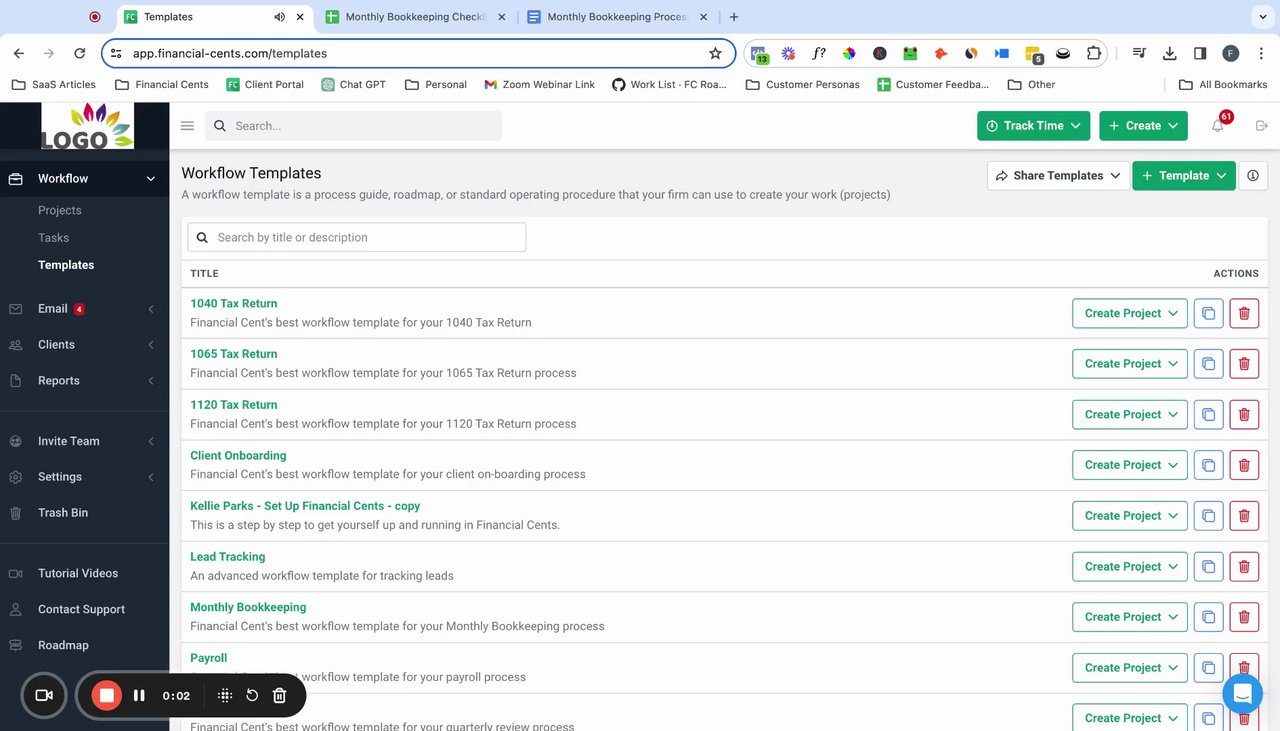
Task: Duplicate the 1120 Tax Return template
Action: pos(1208,414)
